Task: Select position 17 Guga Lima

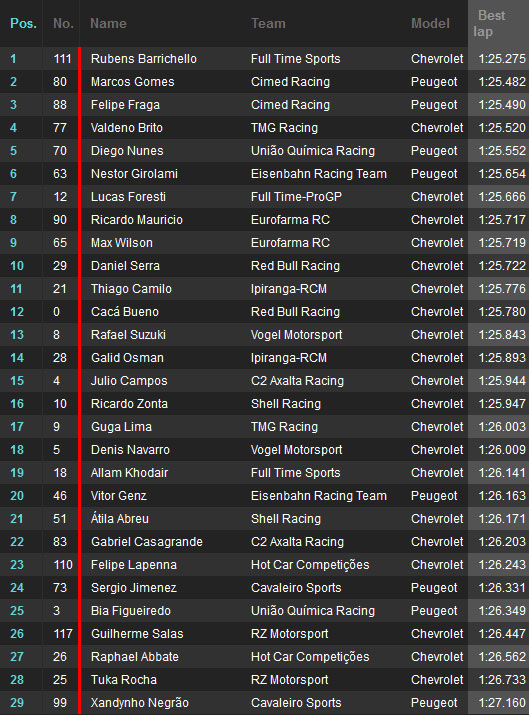Action: pyautogui.click(x=264, y=427)
